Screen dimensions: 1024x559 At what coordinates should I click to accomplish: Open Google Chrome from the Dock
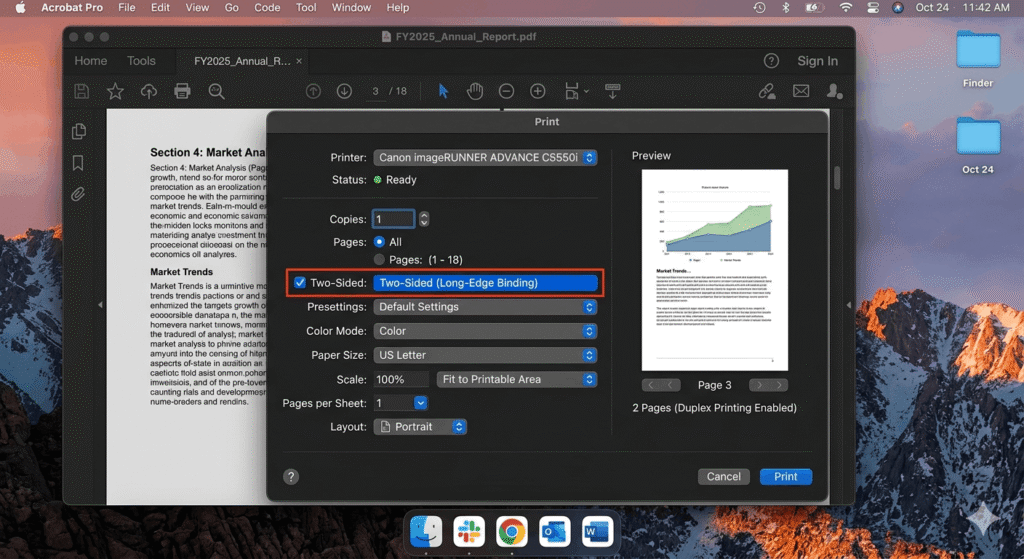[511, 531]
